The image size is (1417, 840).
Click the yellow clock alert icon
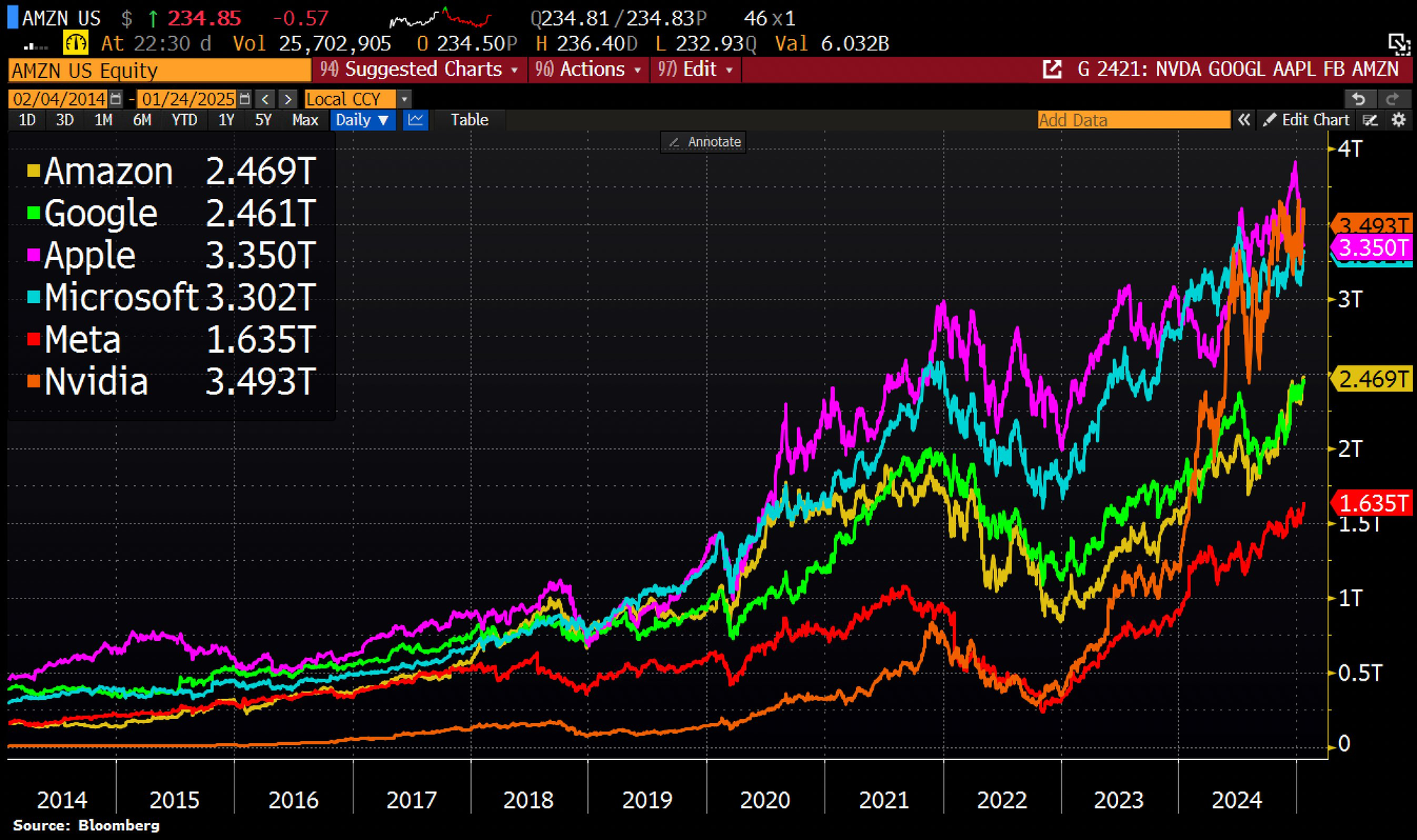[x=76, y=43]
